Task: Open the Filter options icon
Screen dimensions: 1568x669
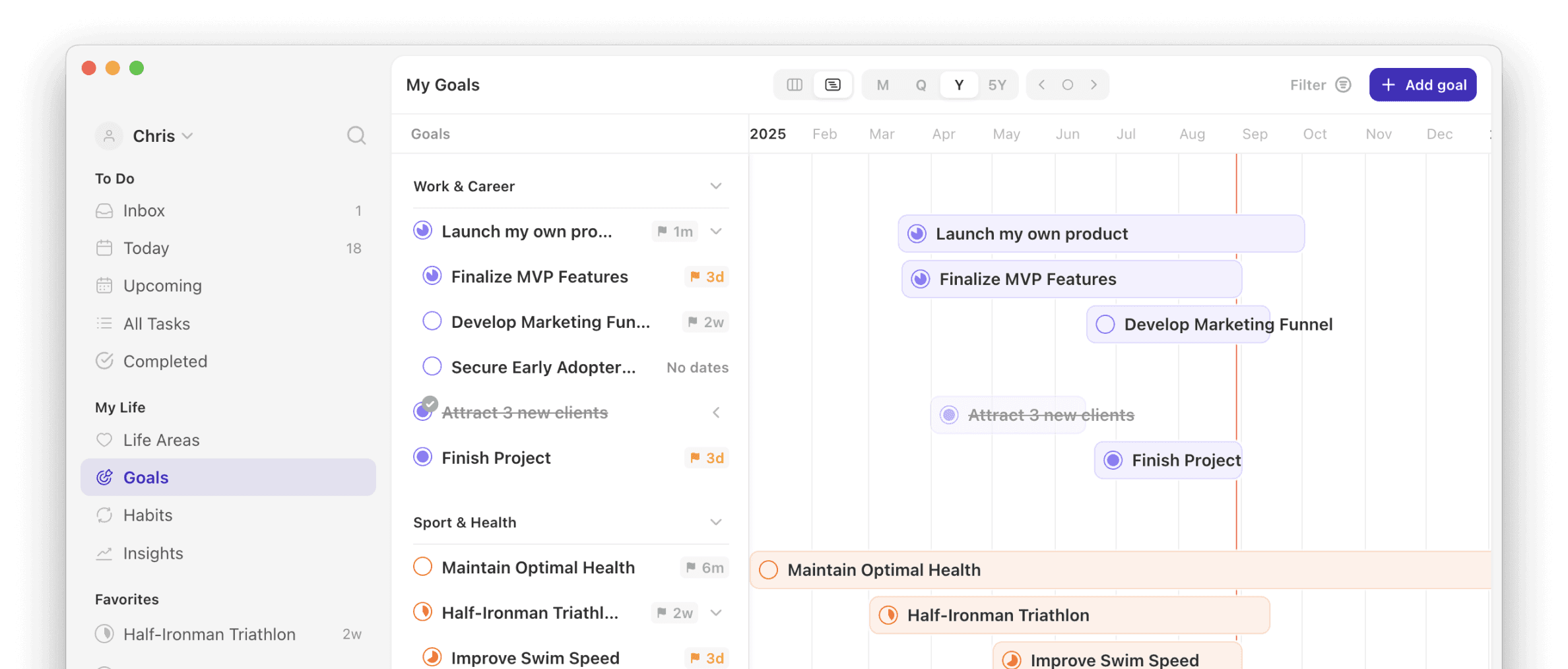Action: [1343, 84]
